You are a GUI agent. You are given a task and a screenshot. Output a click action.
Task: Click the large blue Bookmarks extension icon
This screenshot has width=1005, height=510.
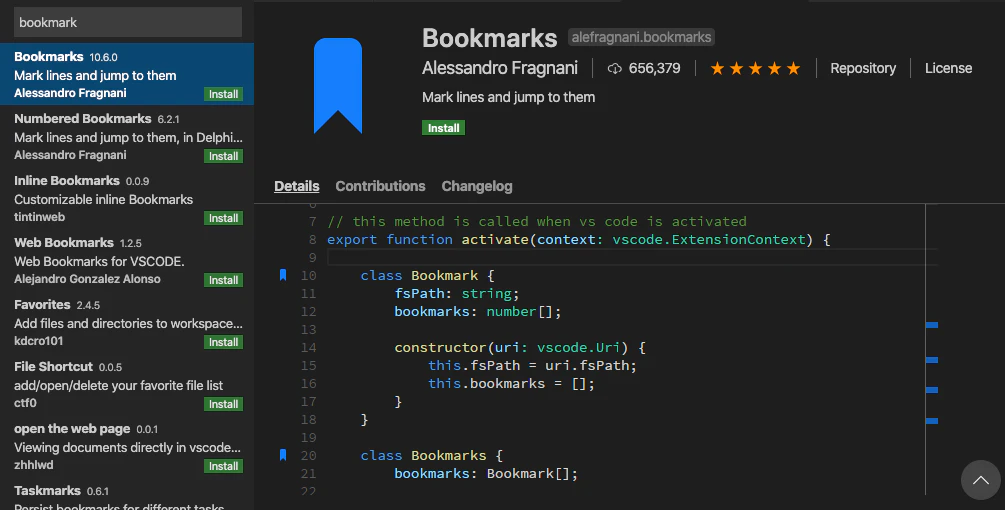pos(338,86)
